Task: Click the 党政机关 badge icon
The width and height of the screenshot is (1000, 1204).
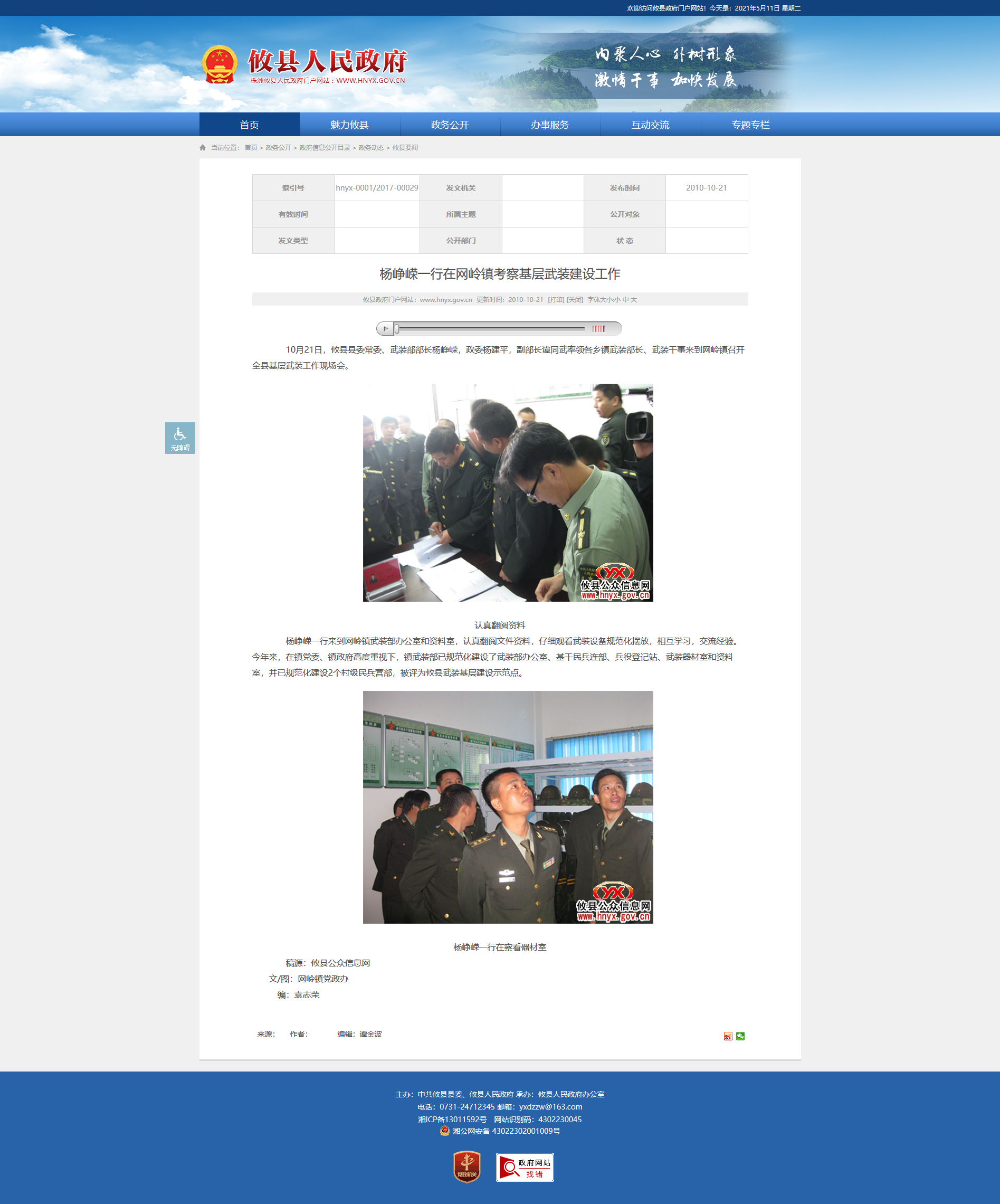Action: tap(467, 1167)
